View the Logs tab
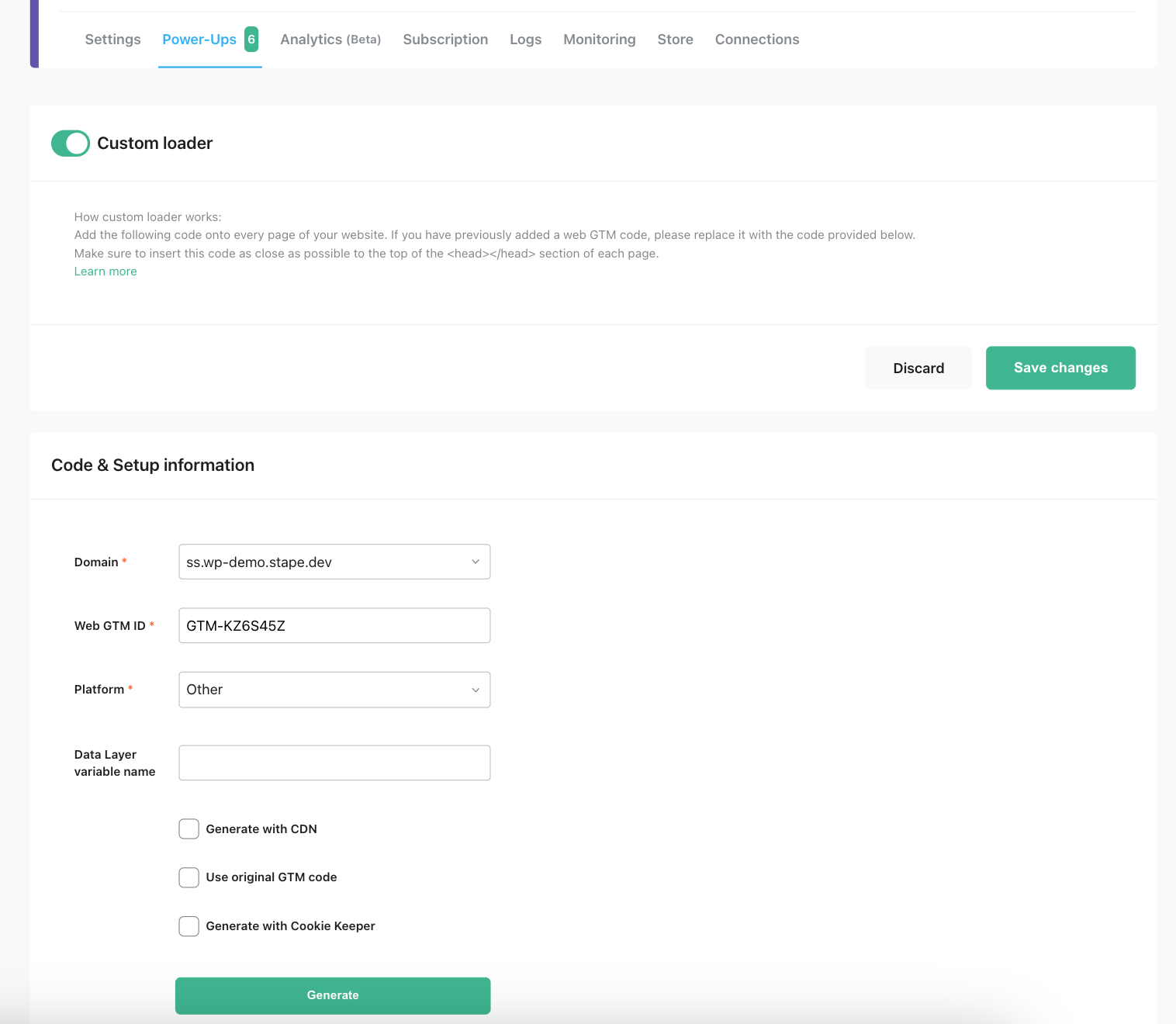This screenshot has height=1024, width=1176. coord(525,39)
